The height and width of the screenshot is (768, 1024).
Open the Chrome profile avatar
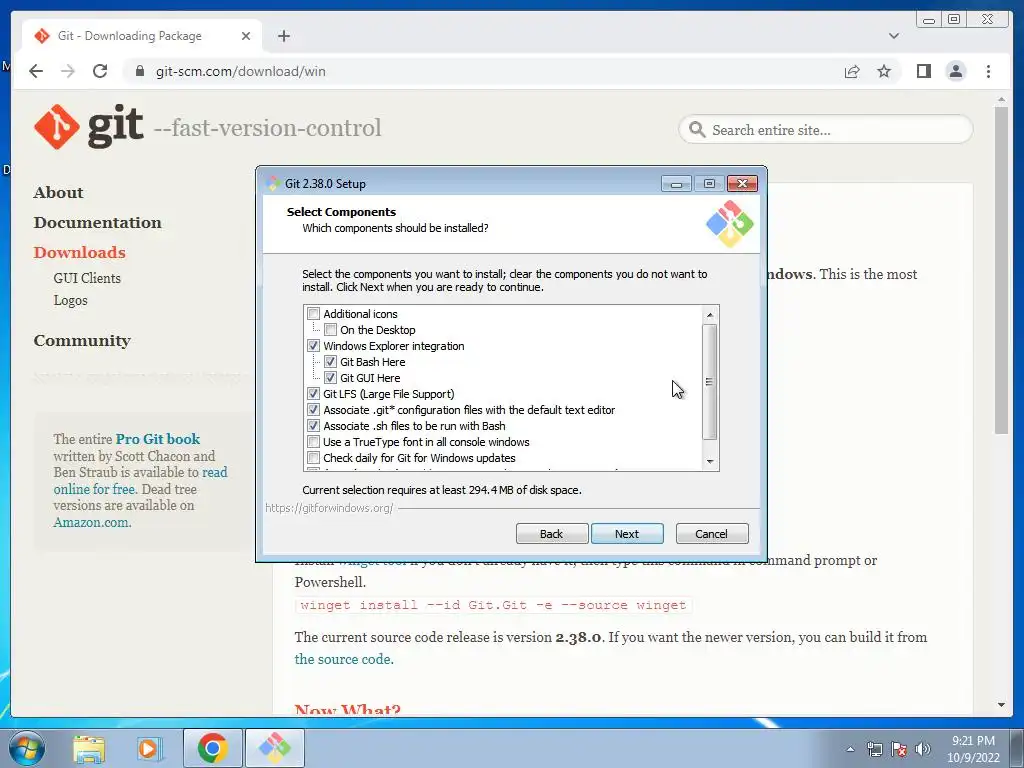[x=955, y=71]
